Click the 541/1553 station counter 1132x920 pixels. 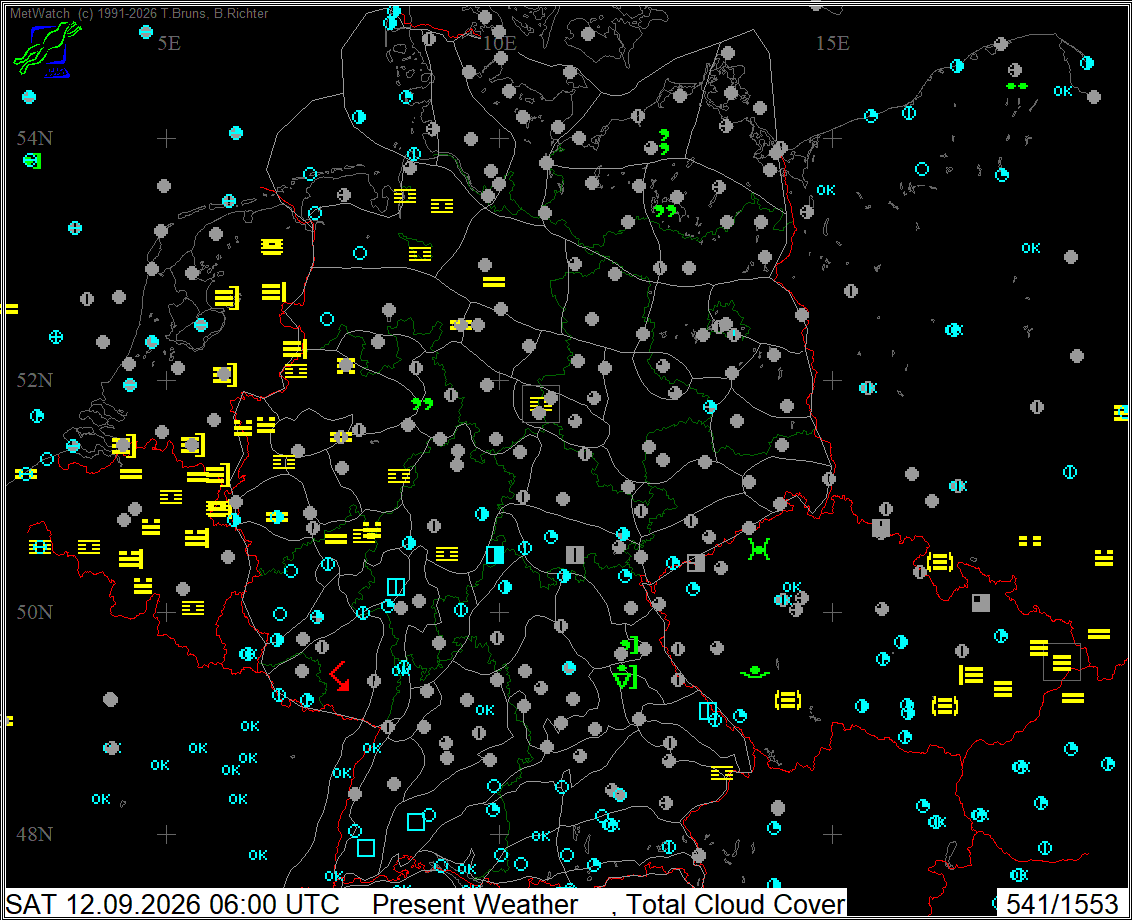coord(1061,904)
